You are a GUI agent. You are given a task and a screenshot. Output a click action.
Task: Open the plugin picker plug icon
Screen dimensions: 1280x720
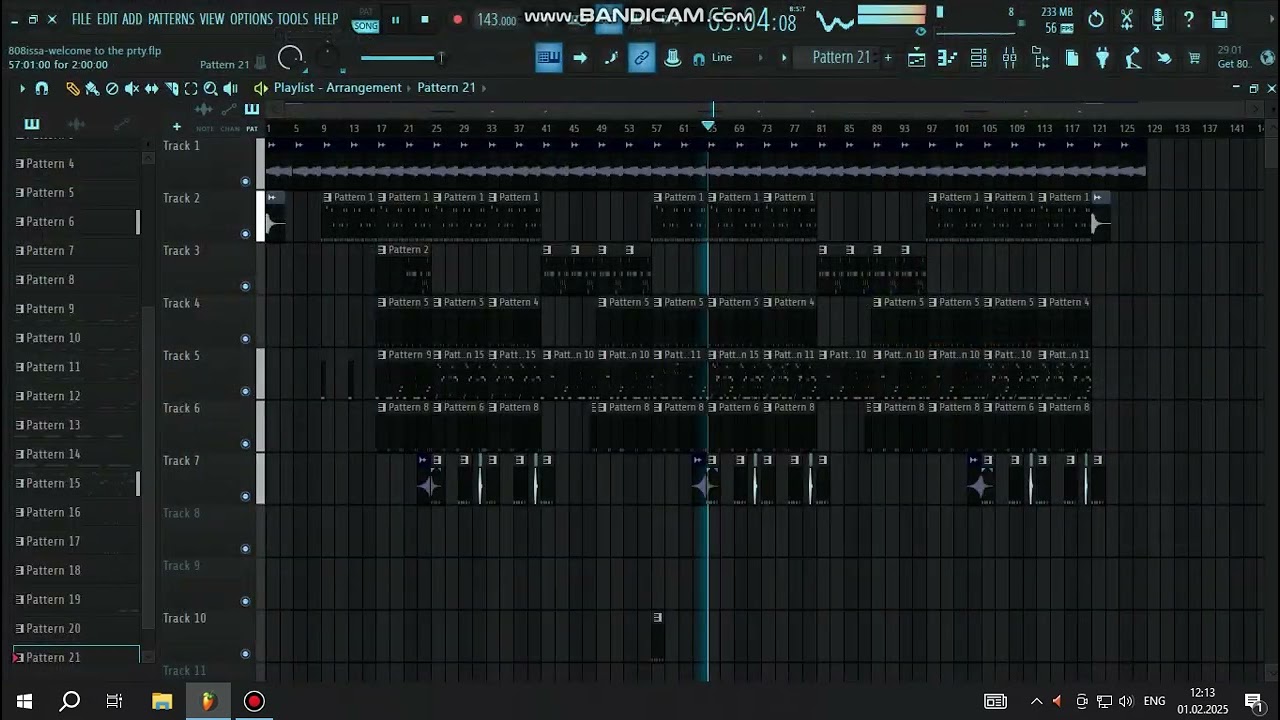coord(1103,59)
